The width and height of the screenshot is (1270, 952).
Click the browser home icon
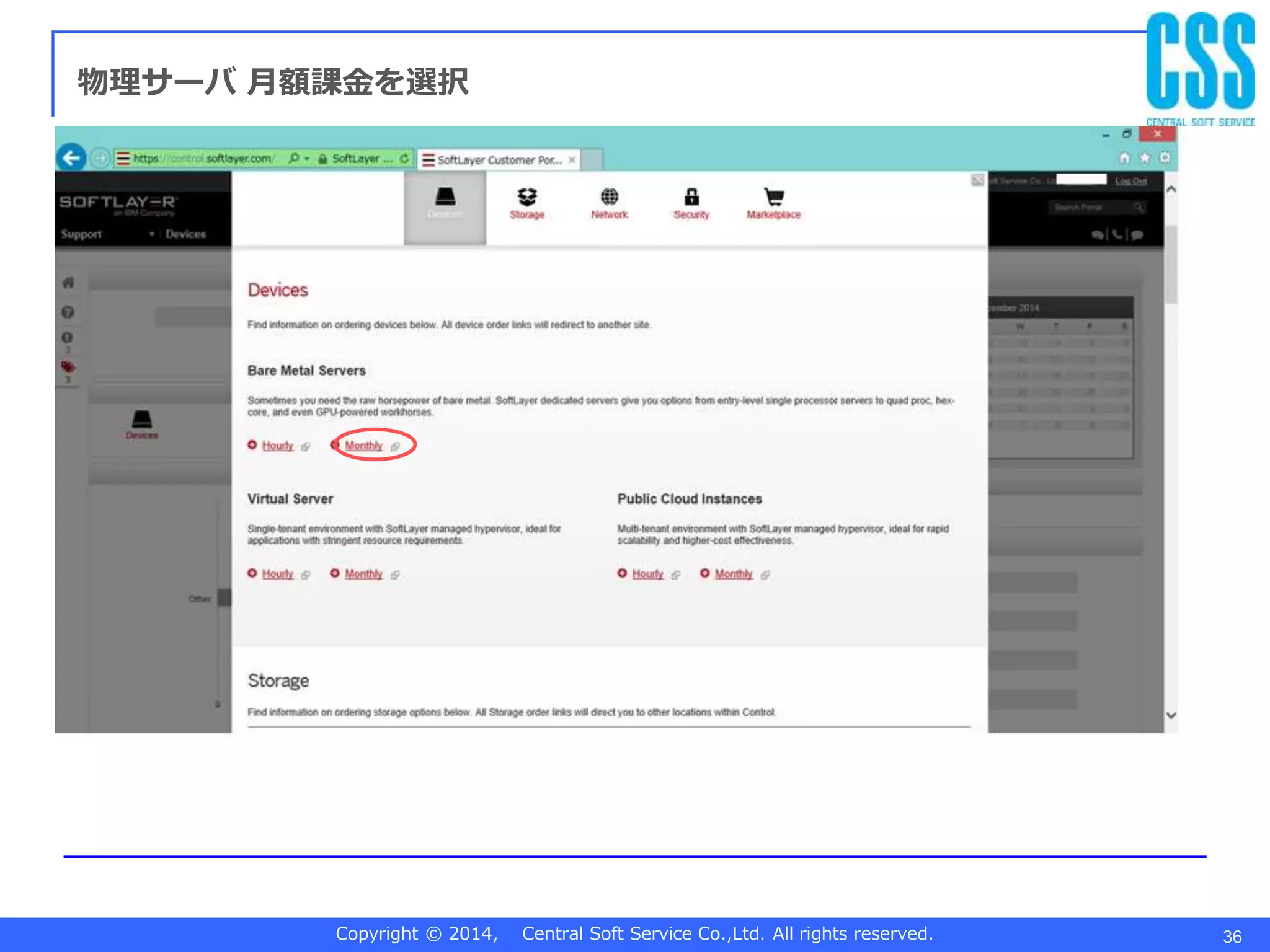coord(1124,158)
